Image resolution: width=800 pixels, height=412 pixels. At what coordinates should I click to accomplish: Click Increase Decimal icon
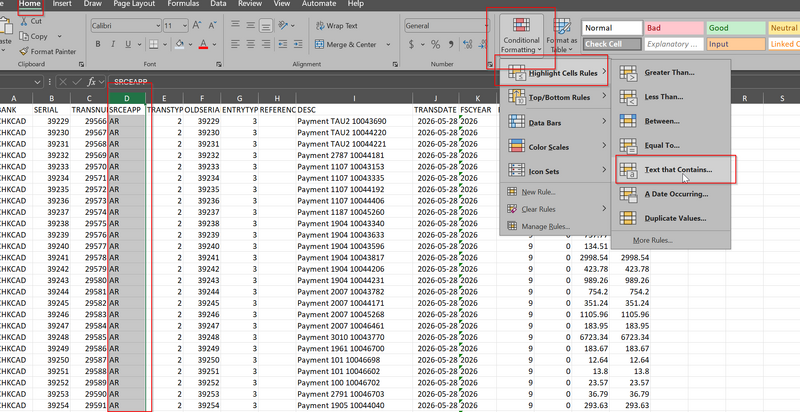click(x=467, y=44)
